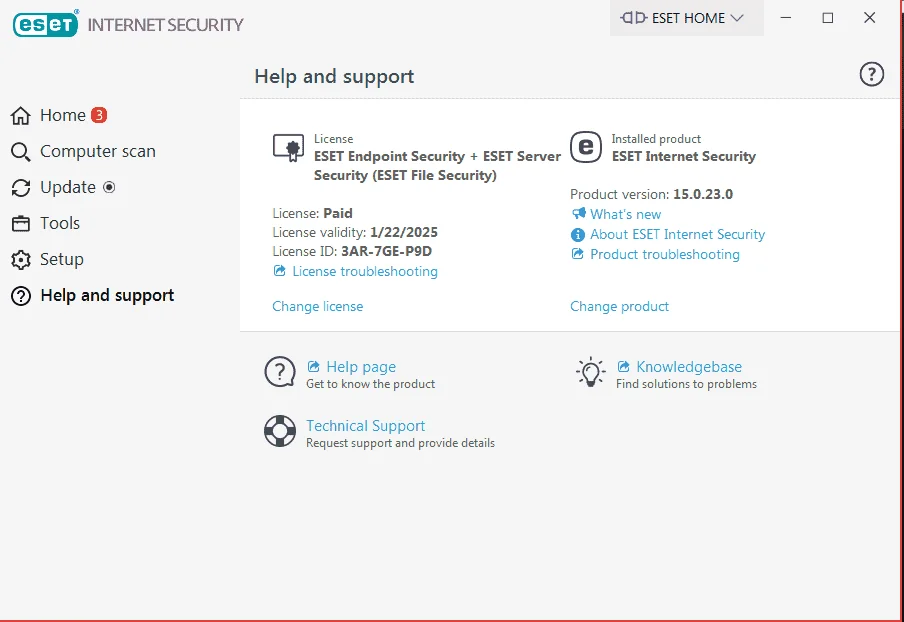904x622 pixels.
Task: Maximize the ESET window
Action: click(x=827, y=18)
